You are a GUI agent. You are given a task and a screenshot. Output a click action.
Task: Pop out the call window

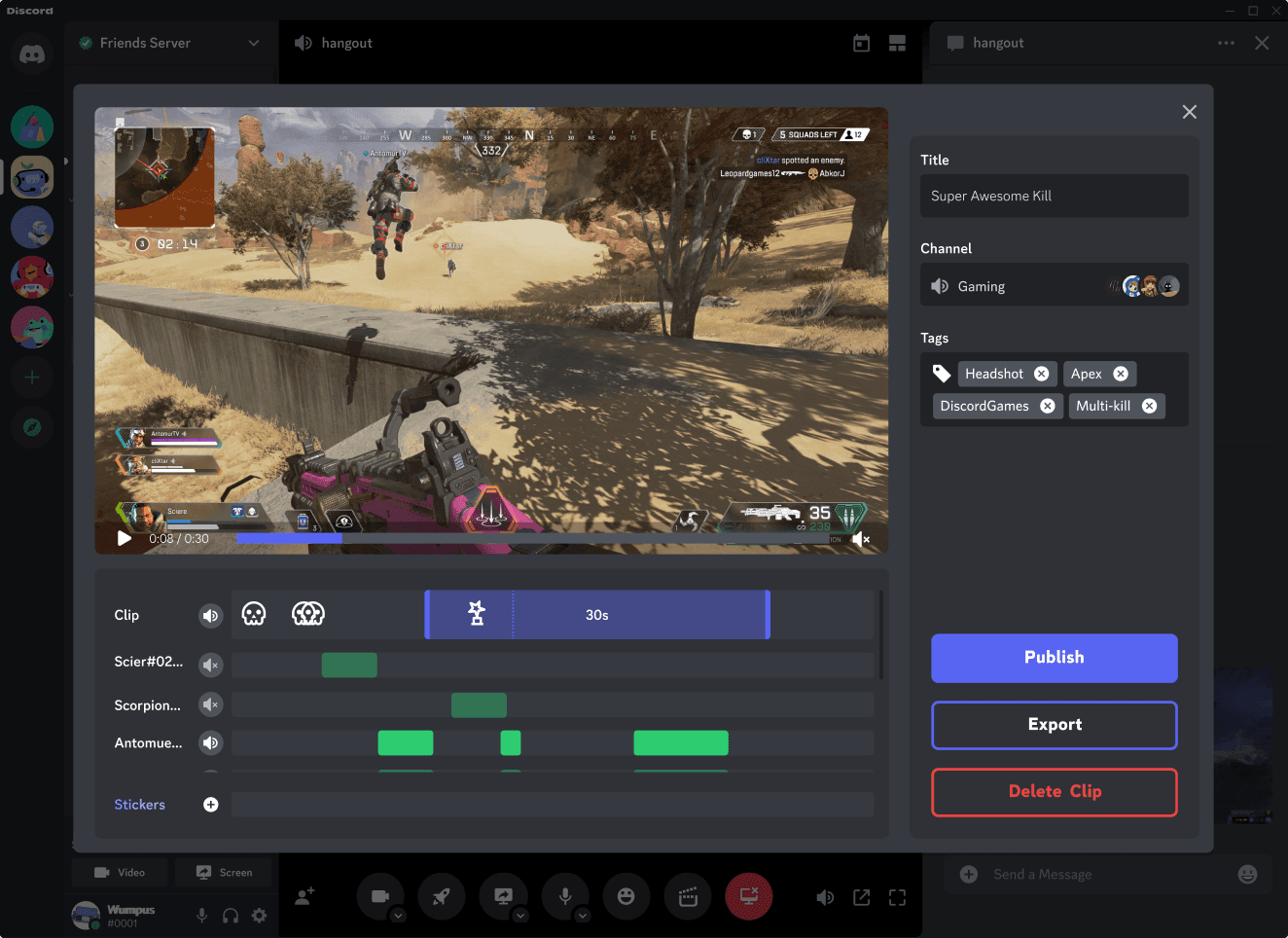[862, 897]
